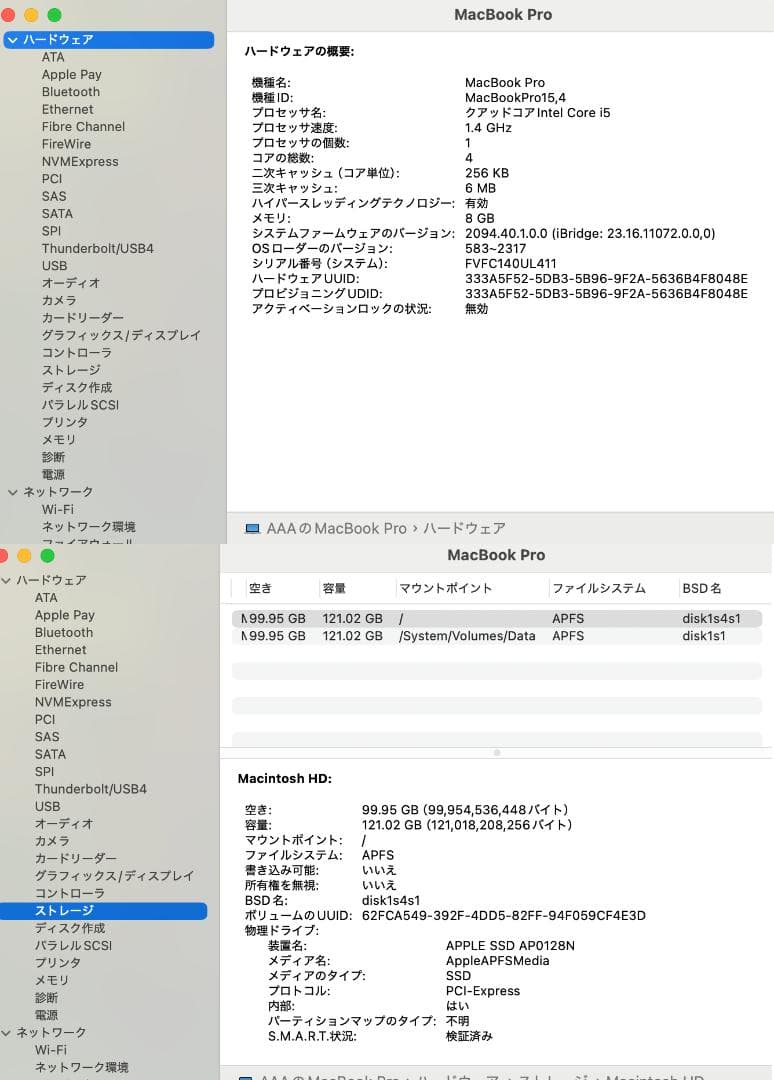Open NVMExpress in the hardware overview window sidebar
The height and width of the screenshot is (1080, 774).
click(80, 161)
